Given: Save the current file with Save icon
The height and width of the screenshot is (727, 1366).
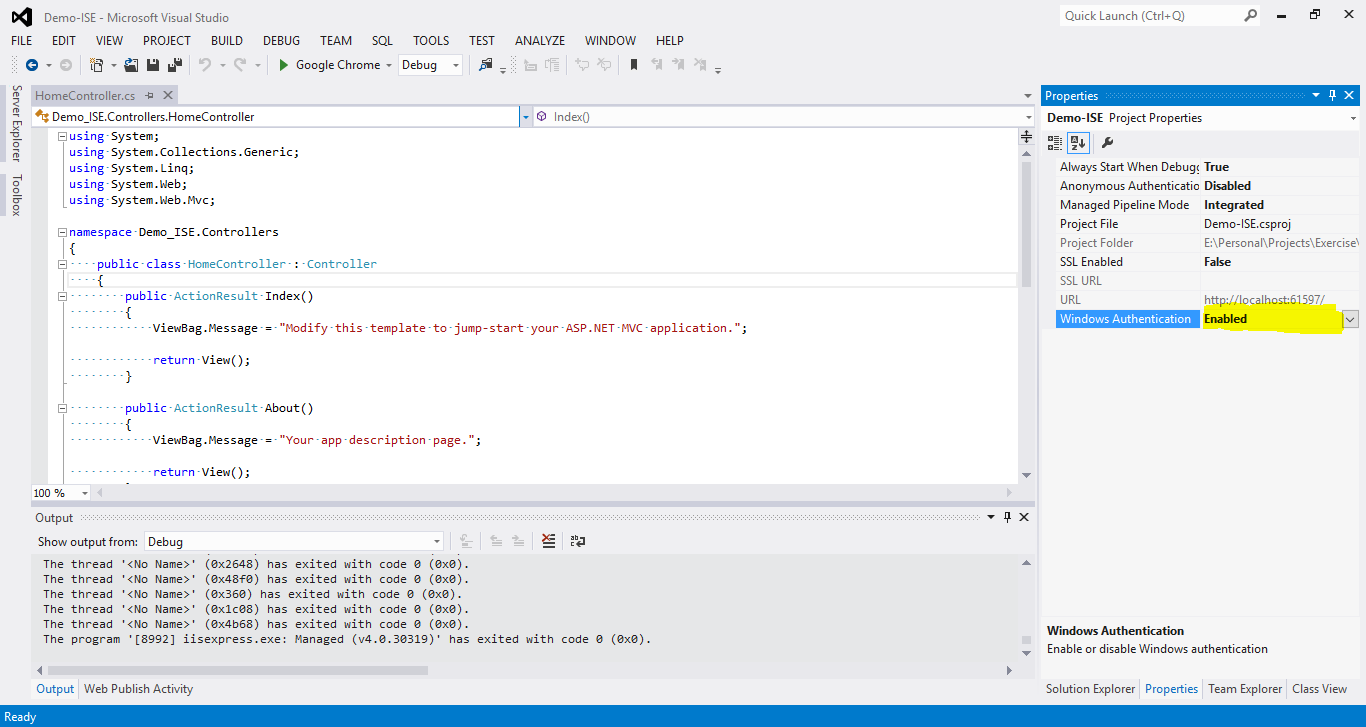Looking at the screenshot, I should pyautogui.click(x=153, y=65).
